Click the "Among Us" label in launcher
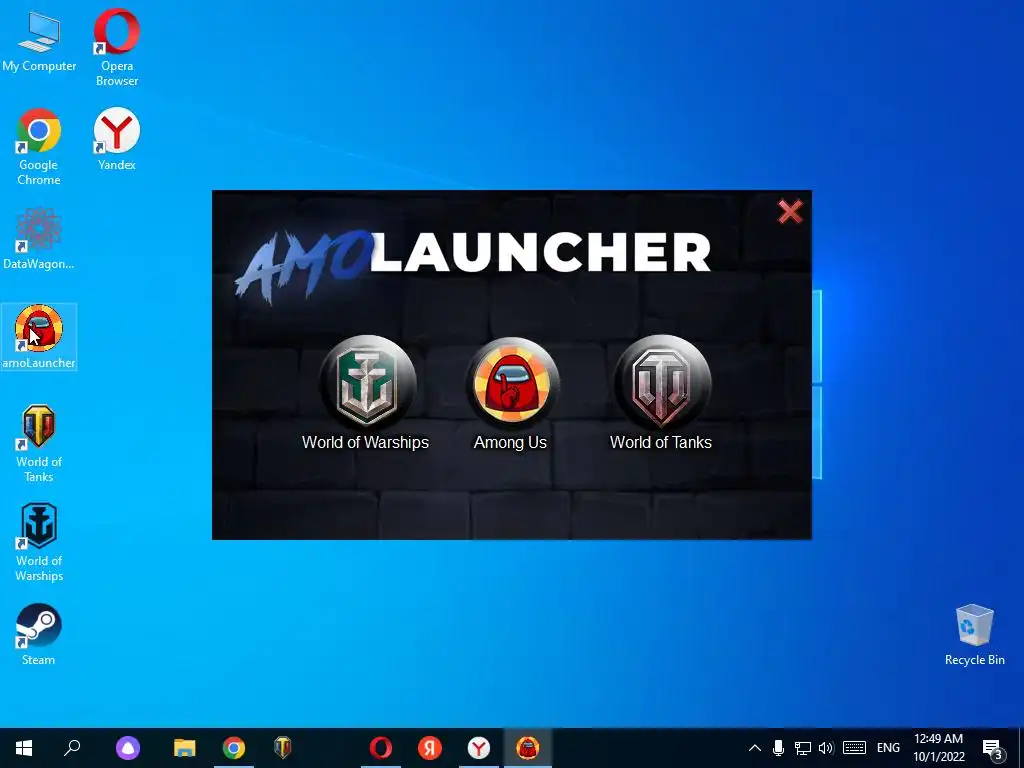1024x768 pixels. pos(510,442)
